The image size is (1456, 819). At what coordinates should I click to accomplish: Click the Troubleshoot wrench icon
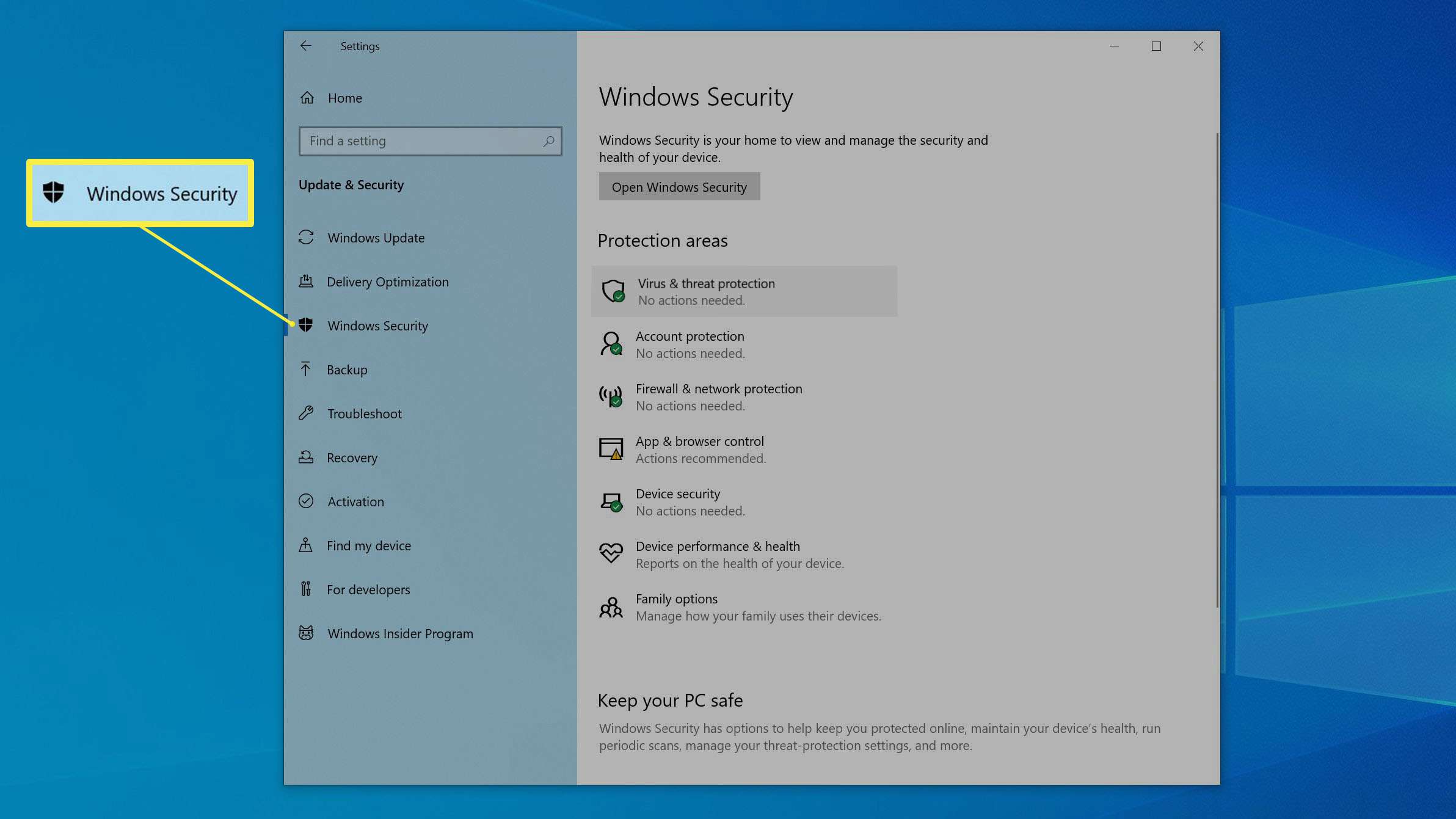[x=306, y=413]
